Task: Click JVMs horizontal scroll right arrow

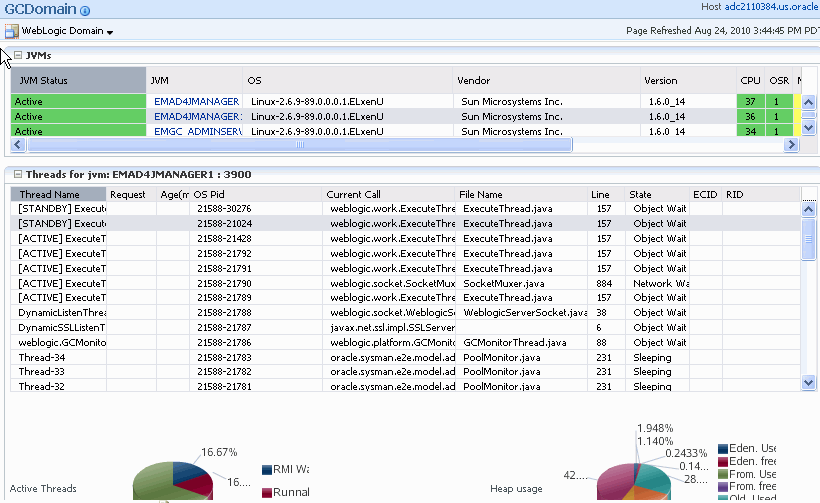Action: point(791,144)
